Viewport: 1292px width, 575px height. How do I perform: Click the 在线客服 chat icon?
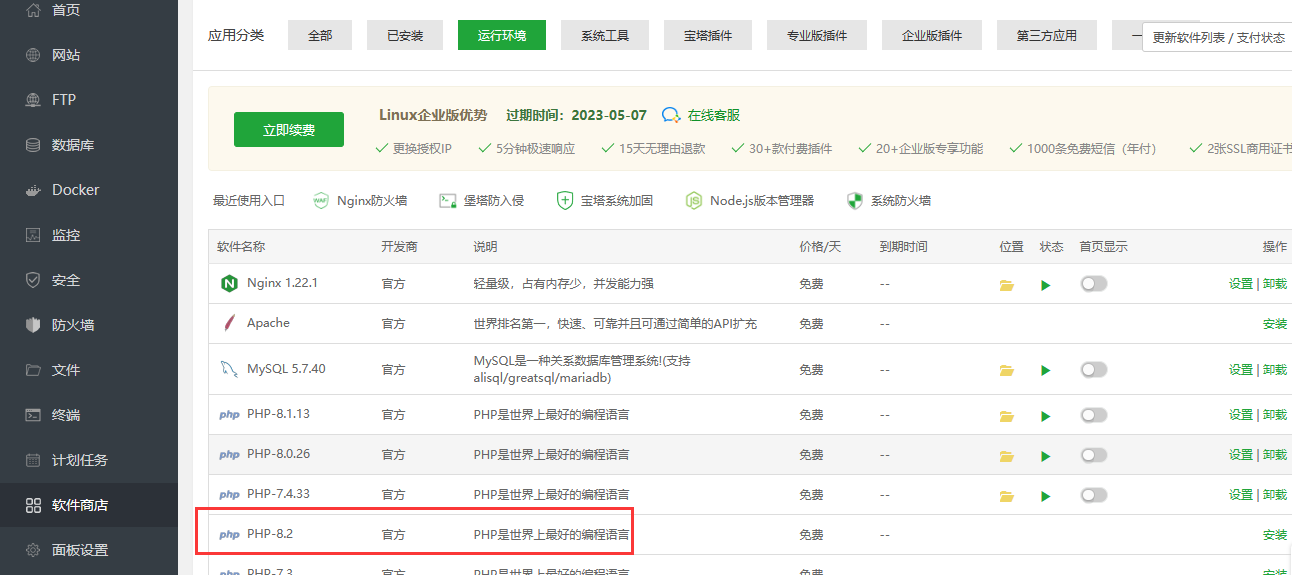pyautogui.click(x=671, y=116)
